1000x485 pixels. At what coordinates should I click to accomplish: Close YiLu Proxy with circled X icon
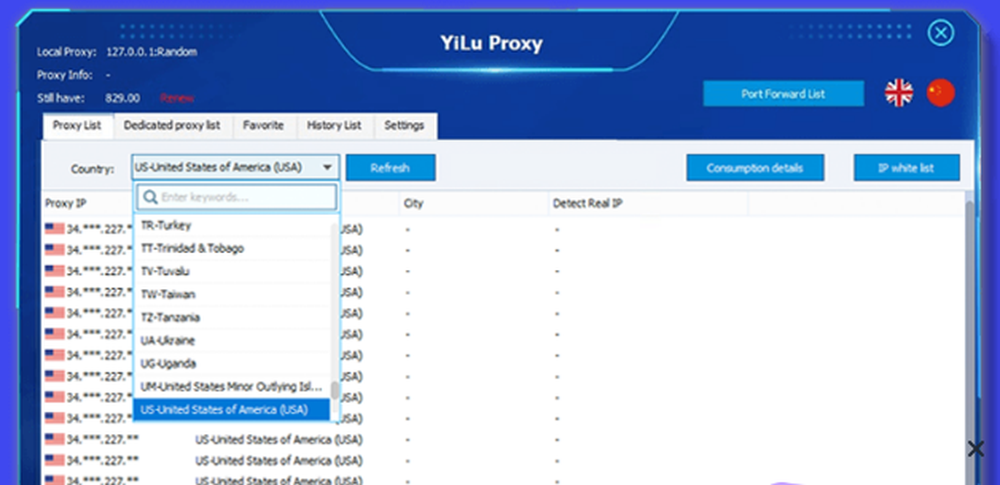click(941, 33)
